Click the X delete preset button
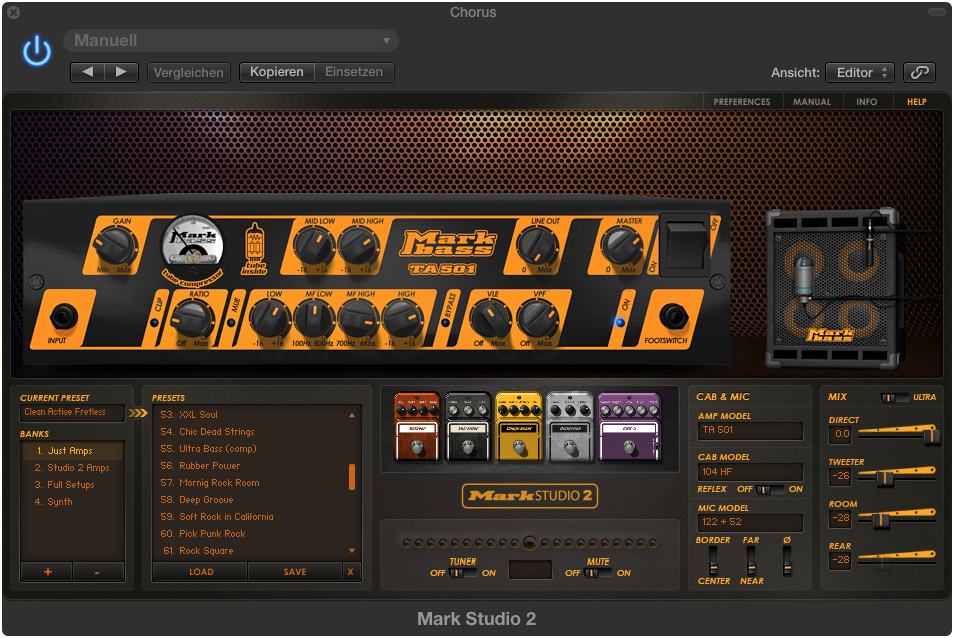The height and width of the screenshot is (638, 954). [x=350, y=572]
